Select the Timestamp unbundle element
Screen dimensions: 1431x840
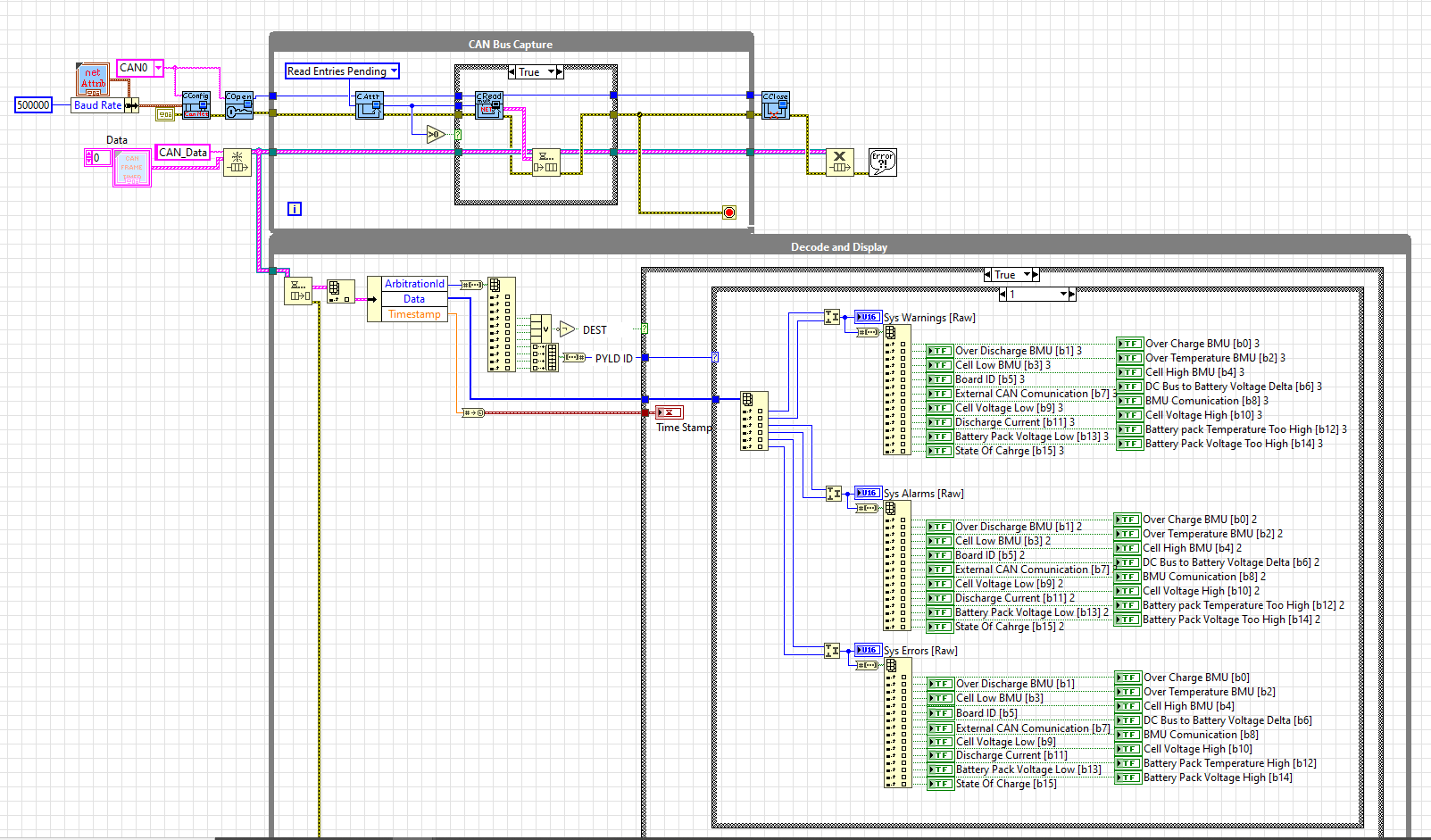pyautogui.click(x=414, y=314)
